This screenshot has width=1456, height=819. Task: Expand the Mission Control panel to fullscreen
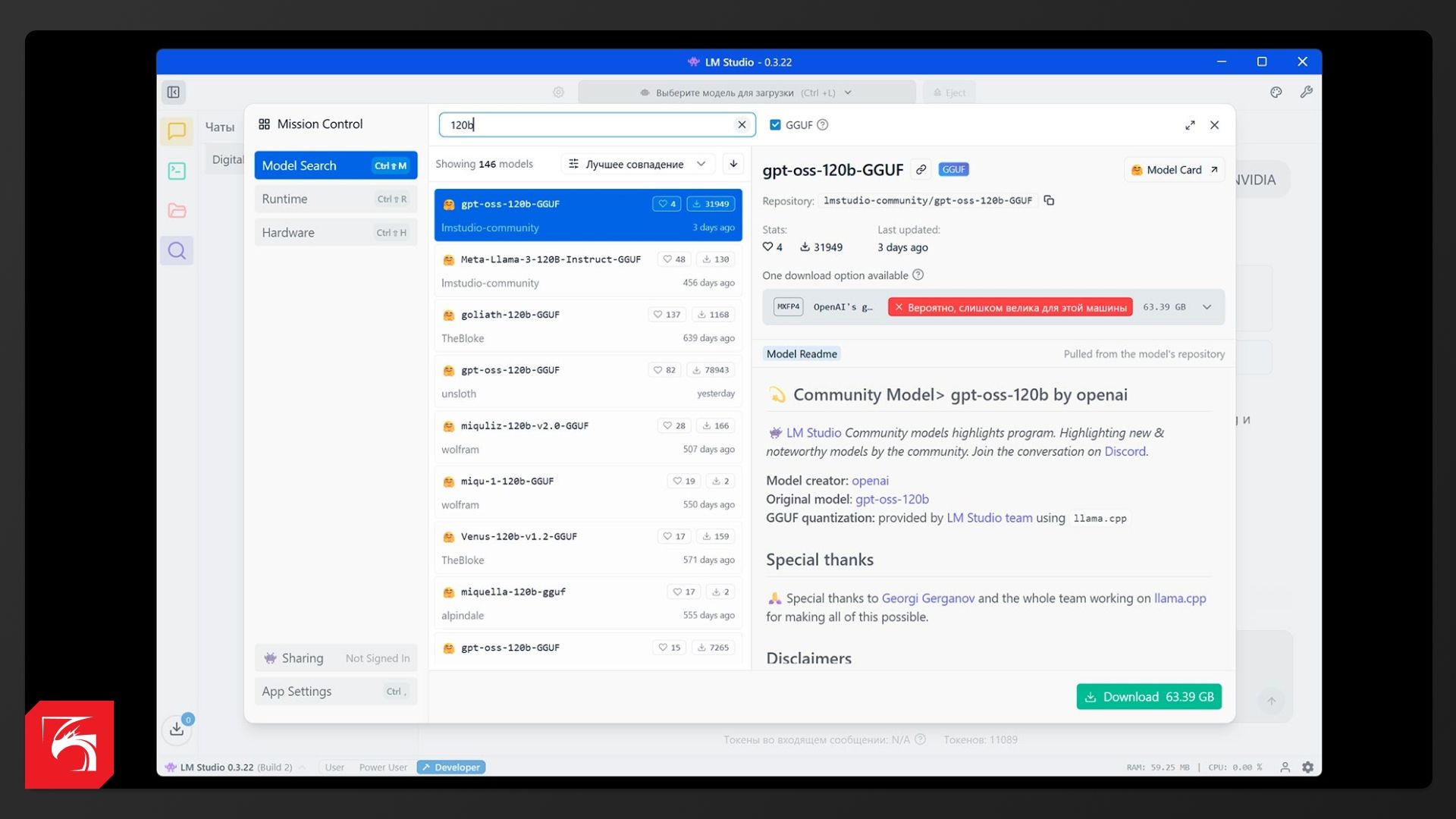click(x=1190, y=125)
